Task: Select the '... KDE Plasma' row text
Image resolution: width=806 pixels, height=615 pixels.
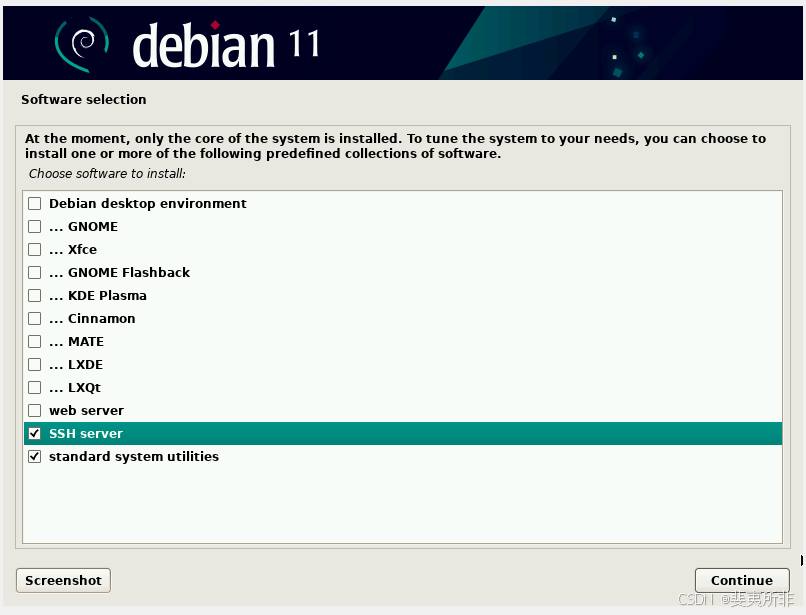Action: tap(98, 296)
